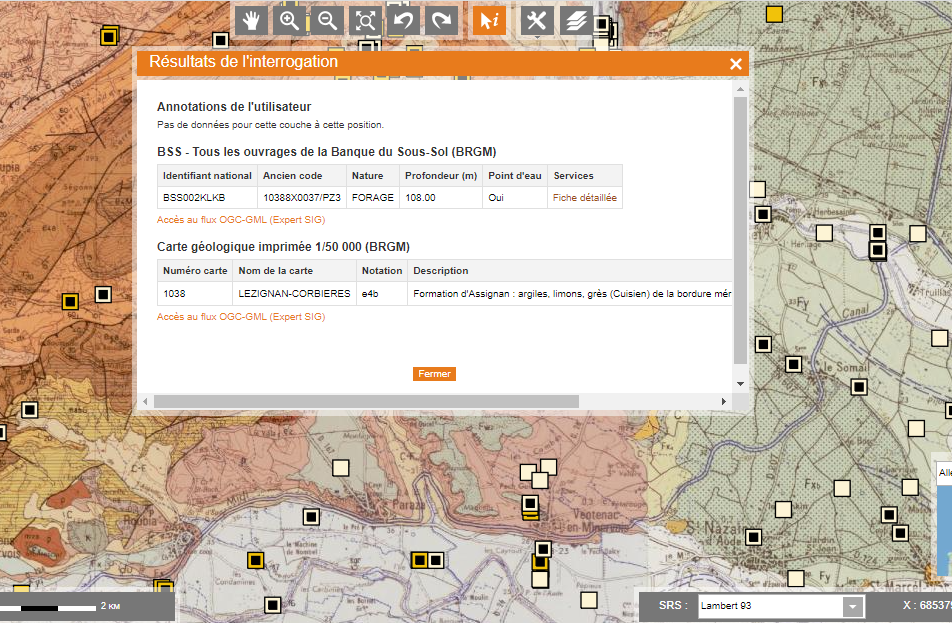Click the scroll right arrow of the results dialog

tap(724, 401)
